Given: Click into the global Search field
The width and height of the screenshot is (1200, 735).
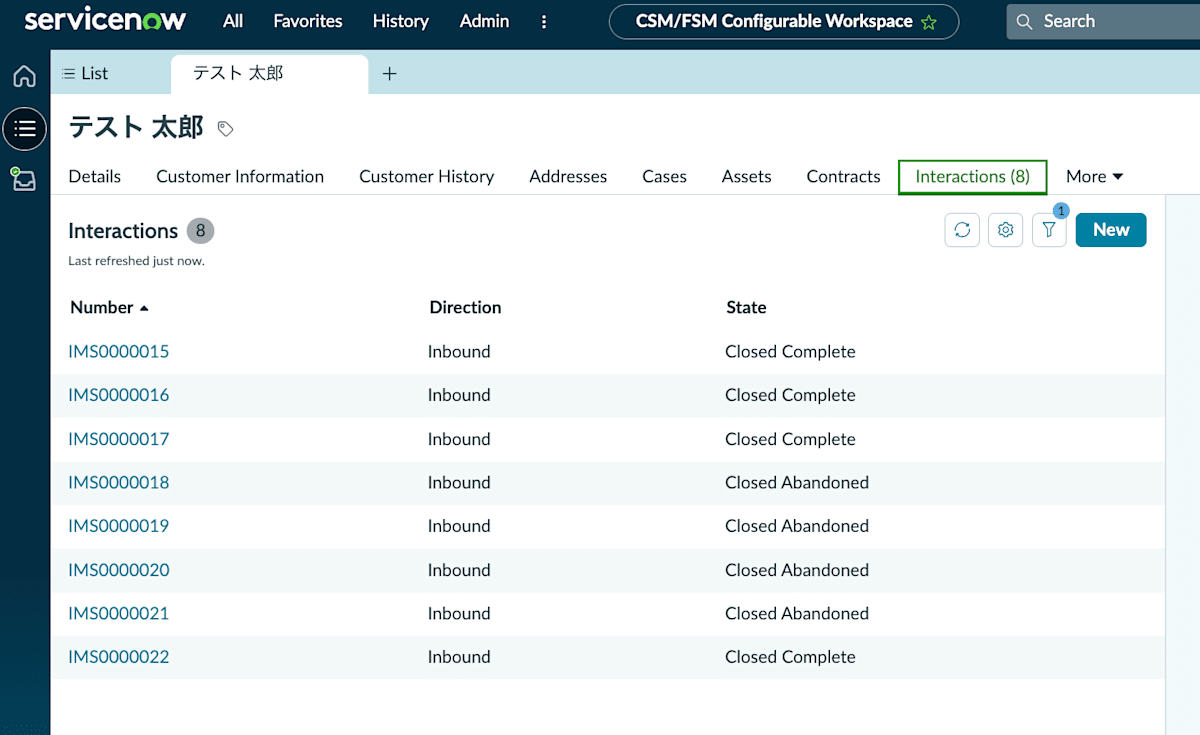Looking at the screenshot, I should pos(1103,21).
